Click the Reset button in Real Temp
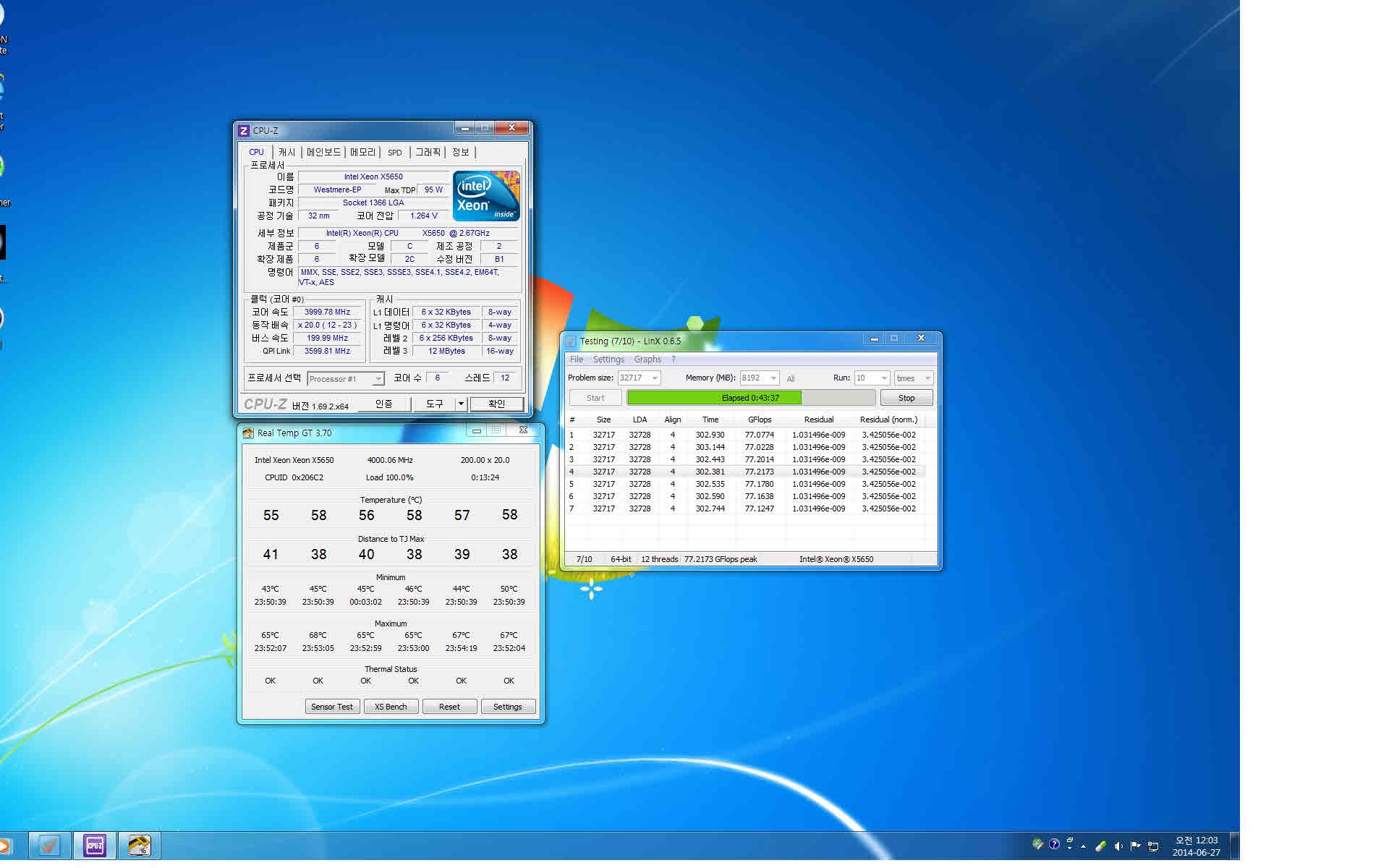The image size is (1389, 868). click(x=449, y=707)
